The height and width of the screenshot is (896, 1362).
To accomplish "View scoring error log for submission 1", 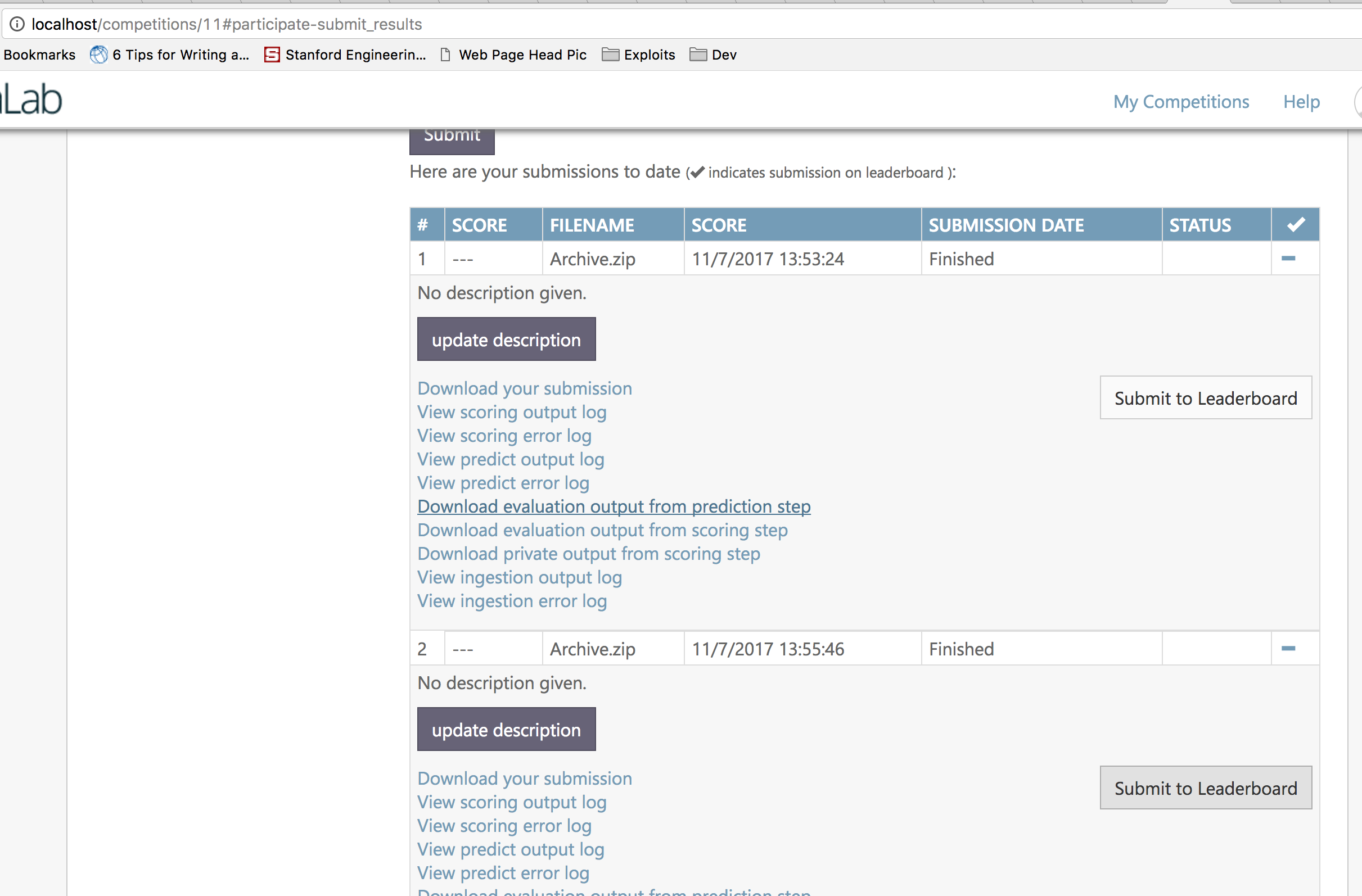I will coord(504,436).
